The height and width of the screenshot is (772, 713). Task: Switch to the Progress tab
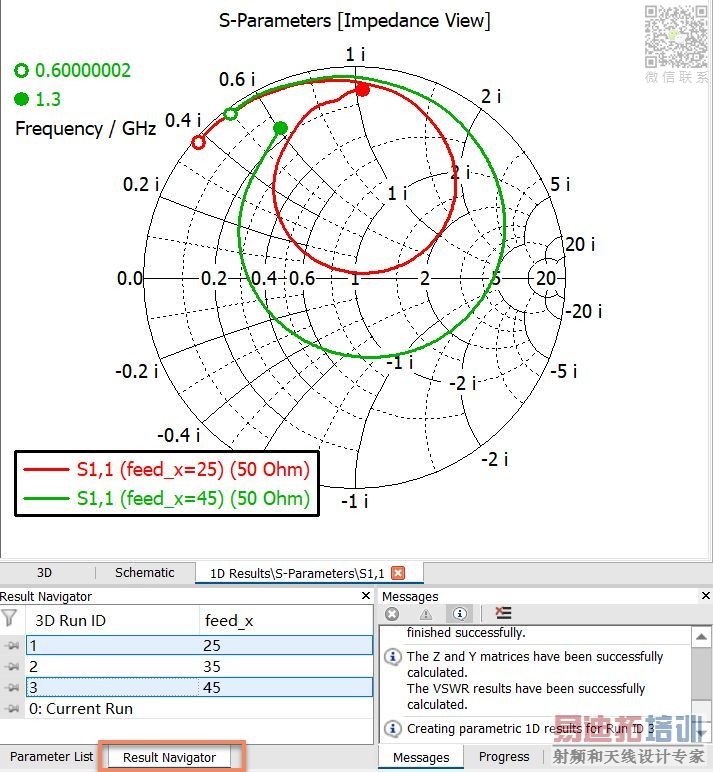(504, 757)
